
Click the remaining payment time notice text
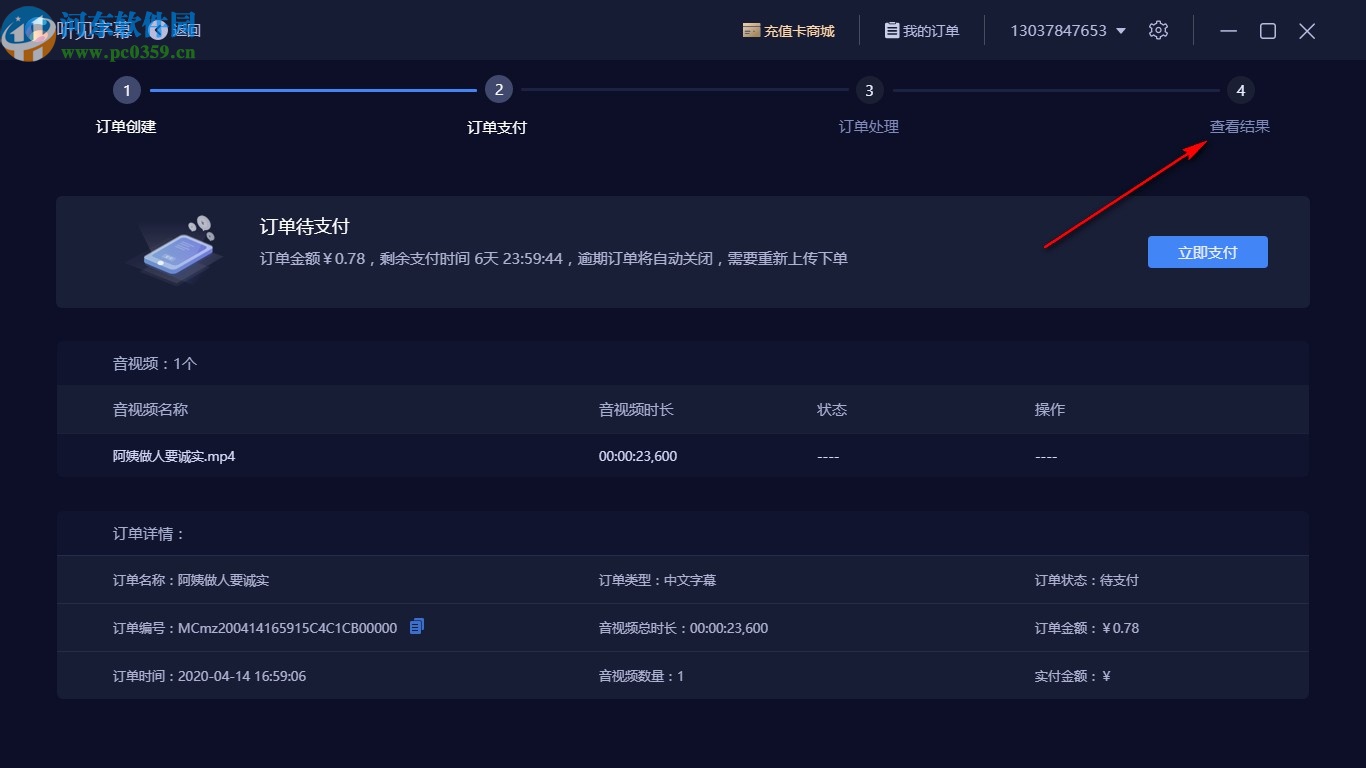coord(554,258)
